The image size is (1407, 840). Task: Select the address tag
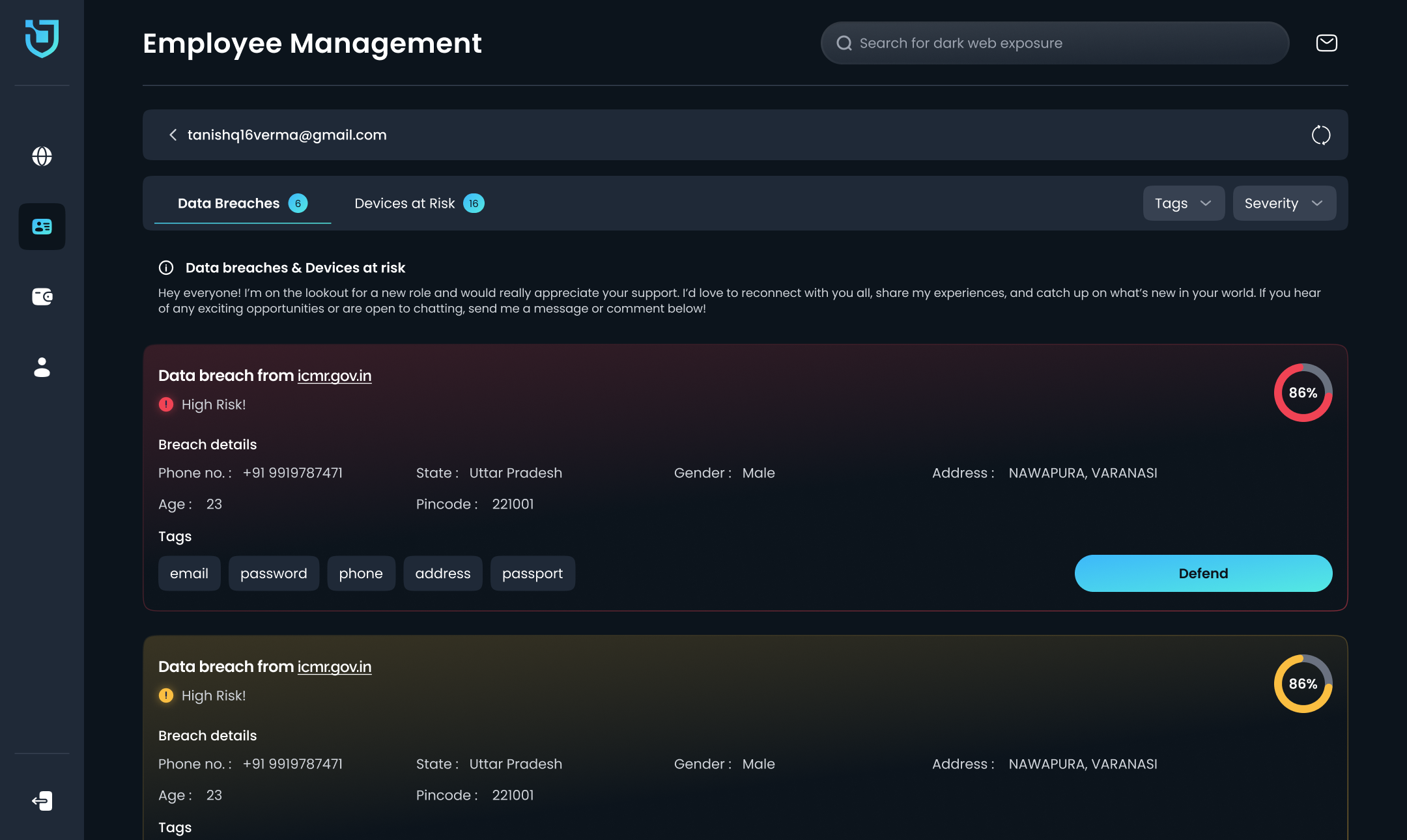[x=443, y=573]
